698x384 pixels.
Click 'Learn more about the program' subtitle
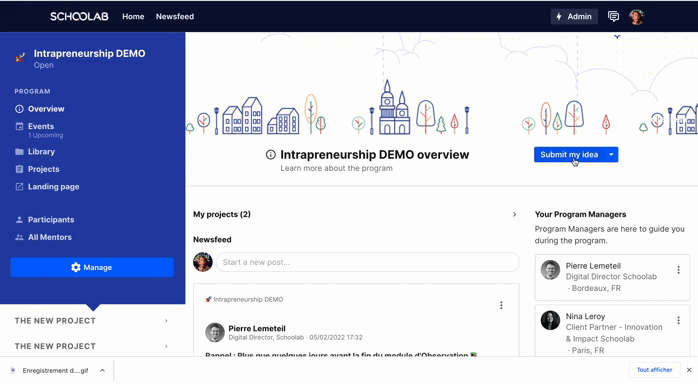(x=337, y=168)
